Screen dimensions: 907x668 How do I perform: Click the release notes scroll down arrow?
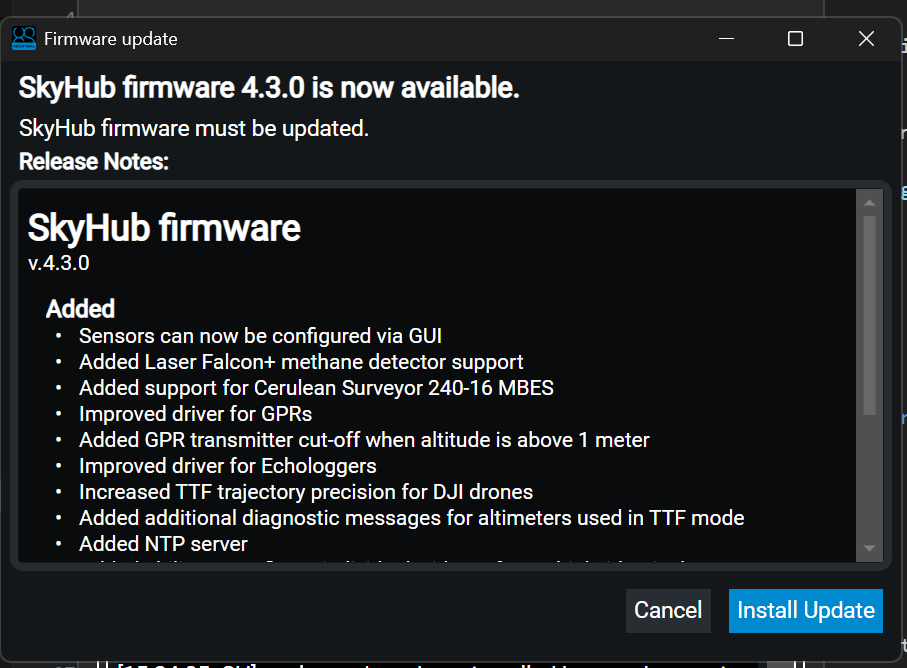coord(869,548)
